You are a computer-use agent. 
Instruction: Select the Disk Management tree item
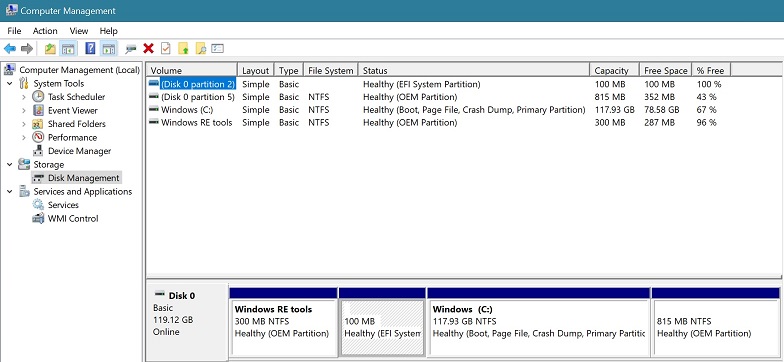(x=83, y=178)
